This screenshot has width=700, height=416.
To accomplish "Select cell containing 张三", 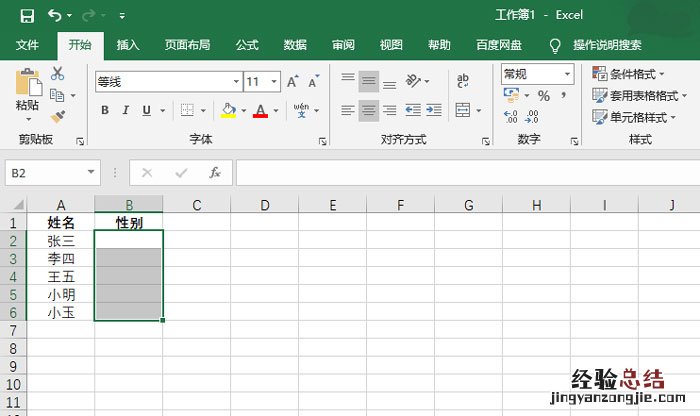I will pyautogui.click(x=61, y=241).
